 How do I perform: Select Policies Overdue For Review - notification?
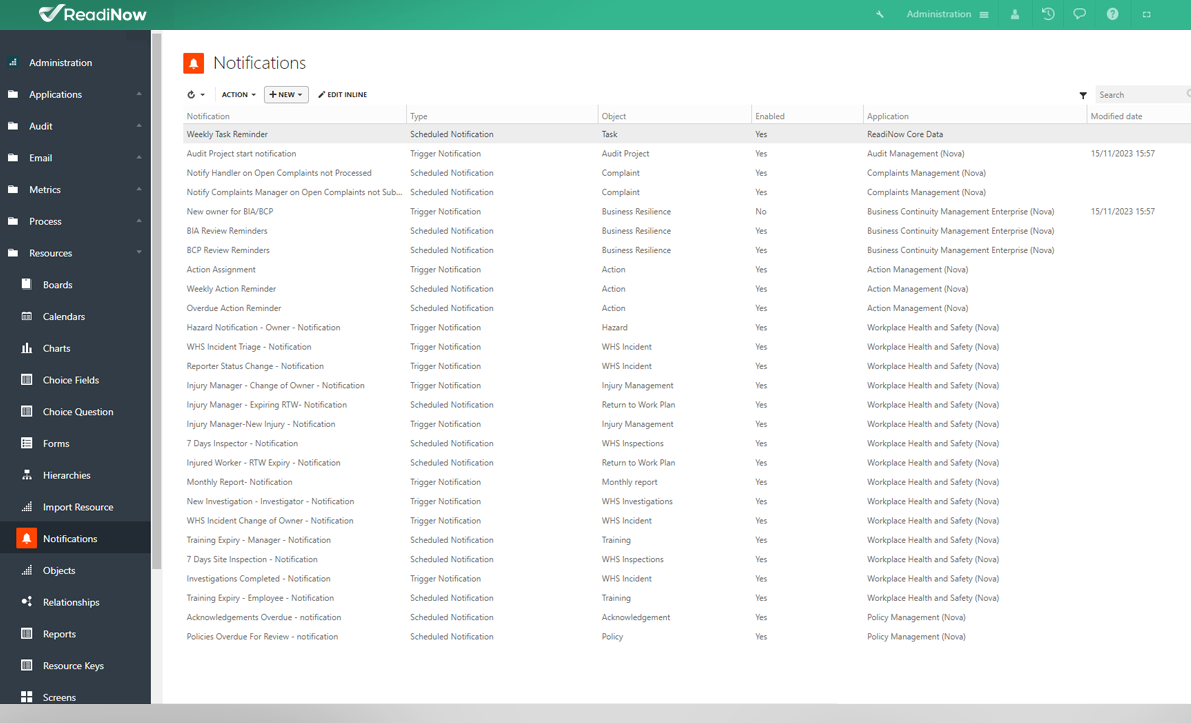[x=687, y=636]
